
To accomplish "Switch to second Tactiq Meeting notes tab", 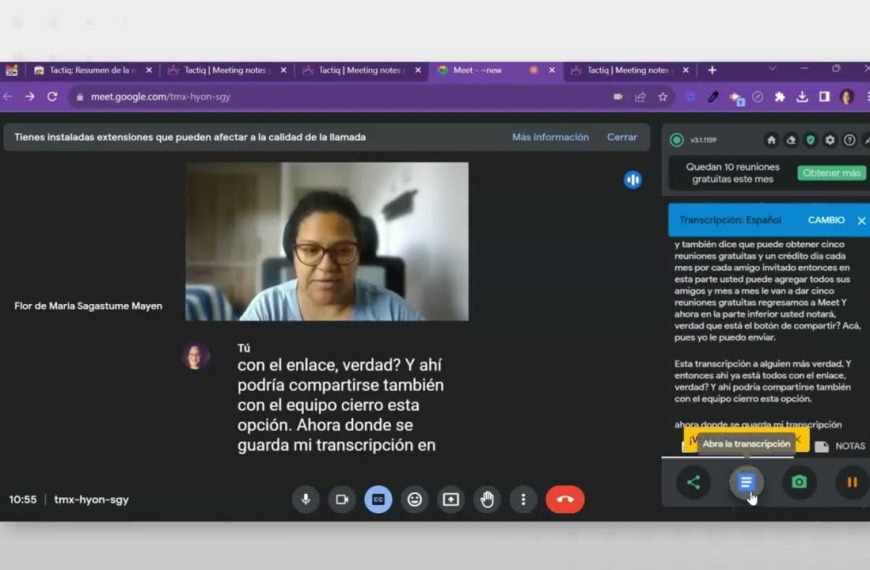I will pyautogui.click(x=225, y=70).
